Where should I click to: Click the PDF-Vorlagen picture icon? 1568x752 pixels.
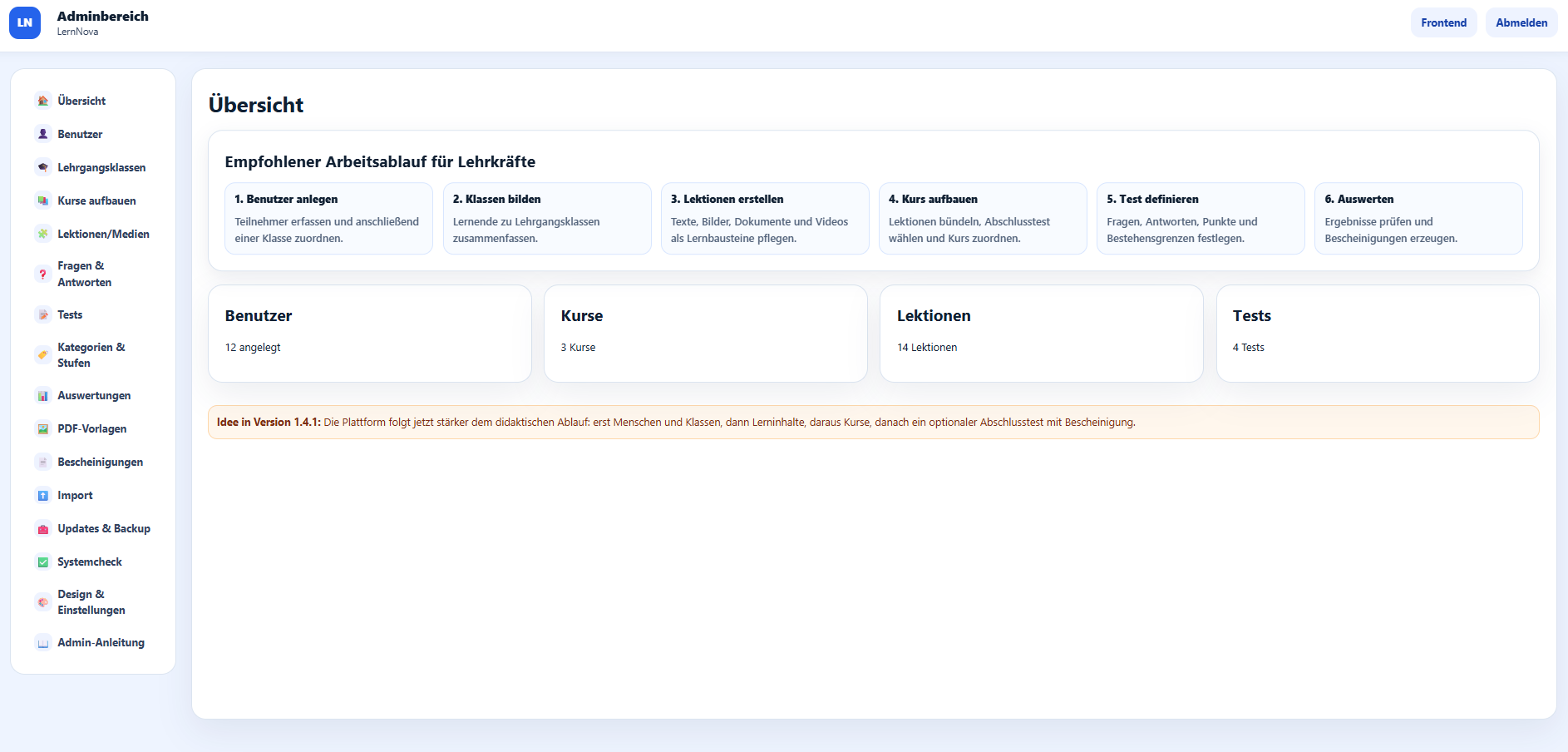43,428
